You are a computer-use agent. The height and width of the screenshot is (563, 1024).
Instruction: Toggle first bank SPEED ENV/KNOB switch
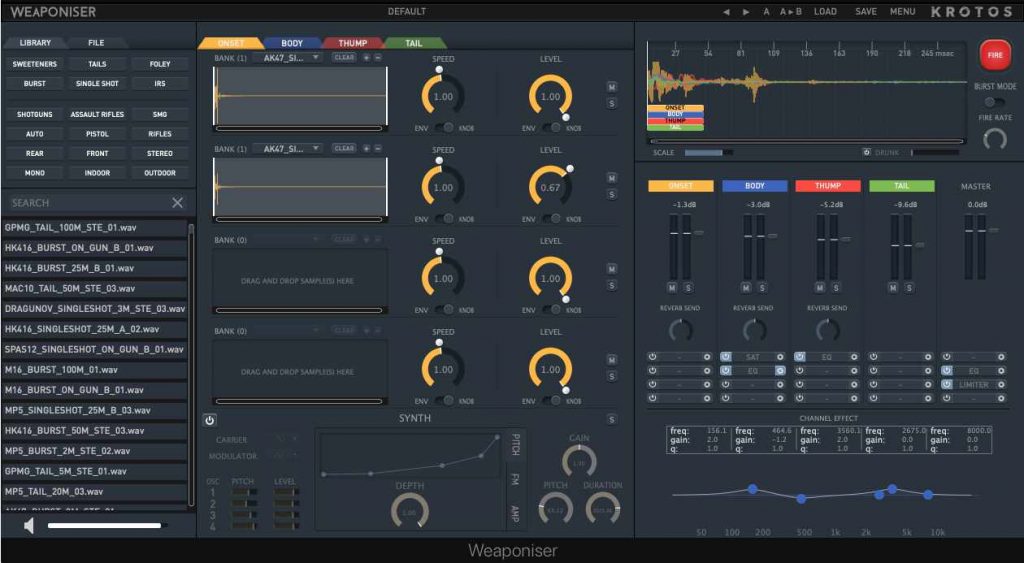(x=445, y=128)
